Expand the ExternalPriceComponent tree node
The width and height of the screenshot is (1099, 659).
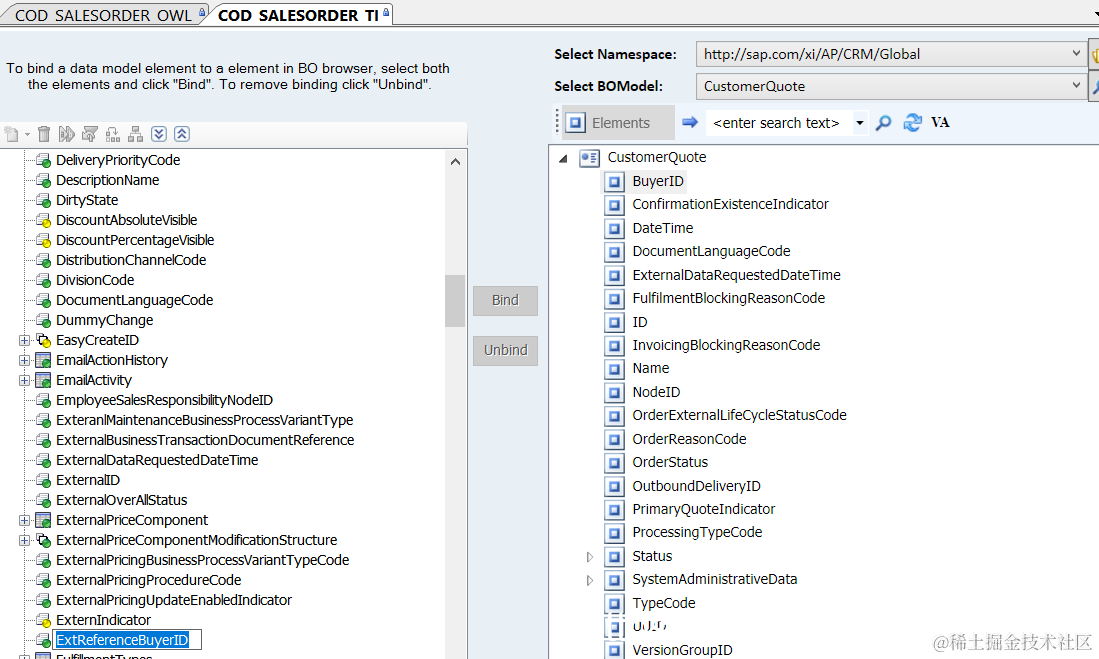pos(24,520)
